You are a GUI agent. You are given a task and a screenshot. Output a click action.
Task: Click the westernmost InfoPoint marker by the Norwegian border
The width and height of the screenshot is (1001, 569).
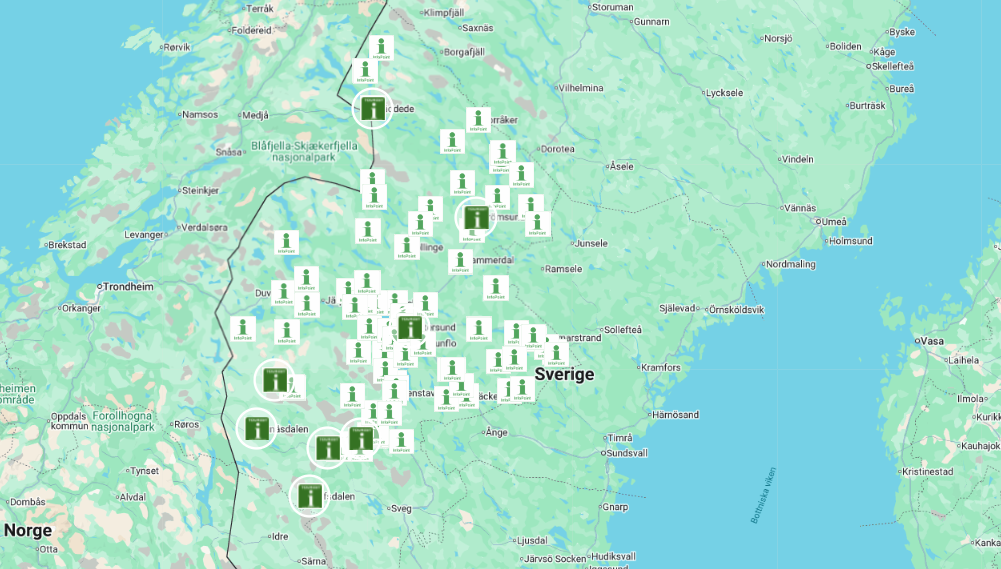243,329
